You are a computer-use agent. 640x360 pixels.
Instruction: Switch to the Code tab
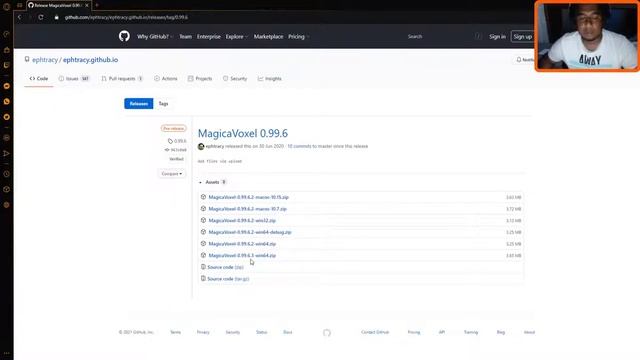[x=39, y=78]
